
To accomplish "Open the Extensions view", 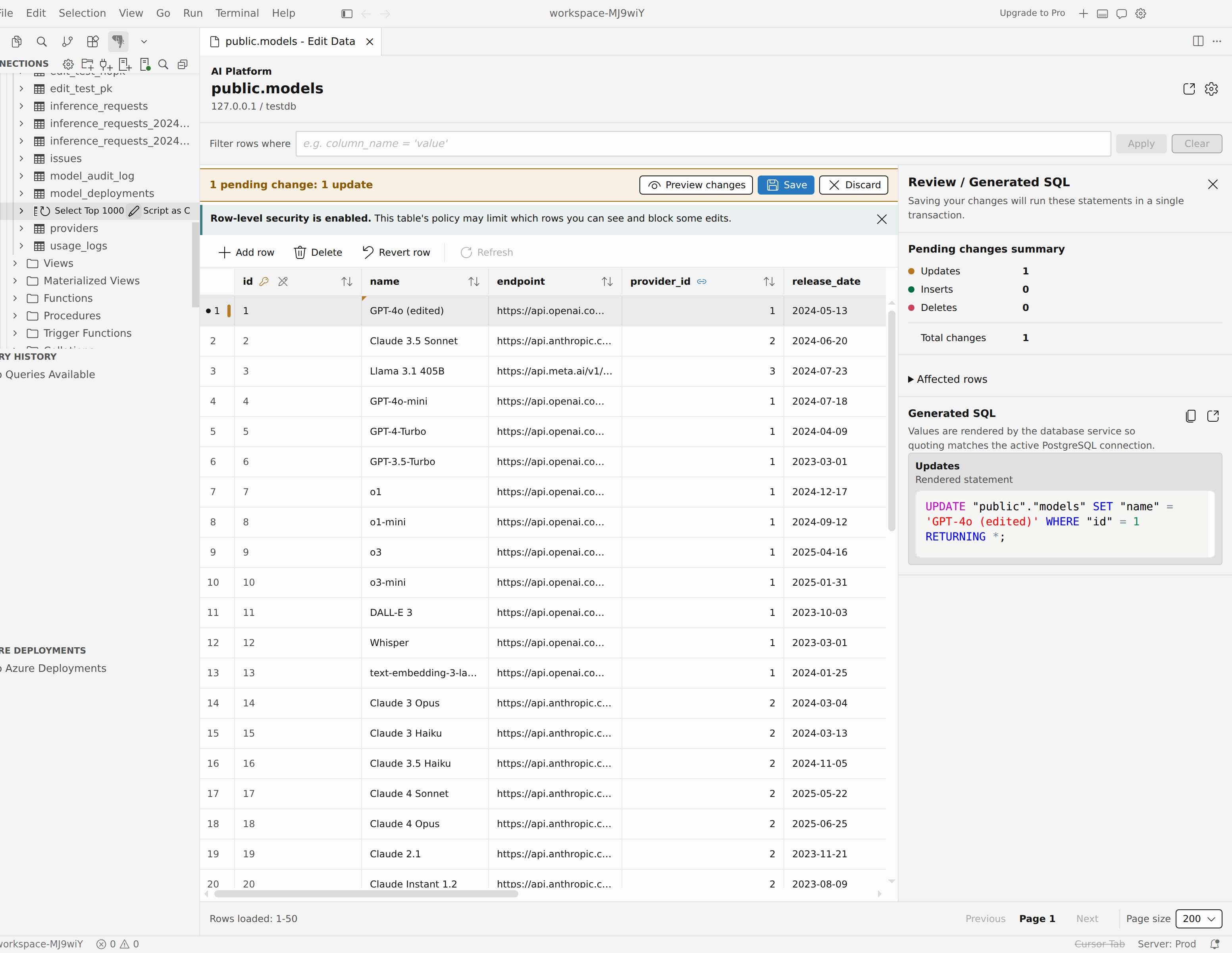I will coord(92,41).
